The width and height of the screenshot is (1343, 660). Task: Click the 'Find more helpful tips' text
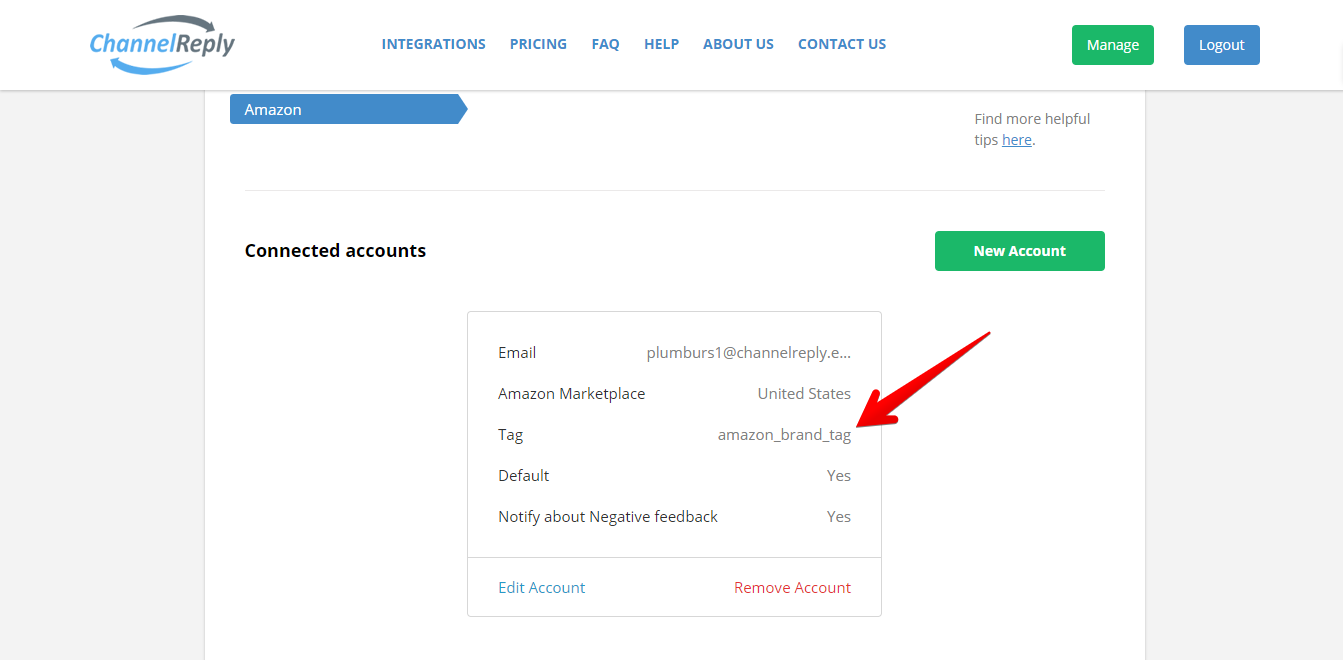tap(1032, 129)
